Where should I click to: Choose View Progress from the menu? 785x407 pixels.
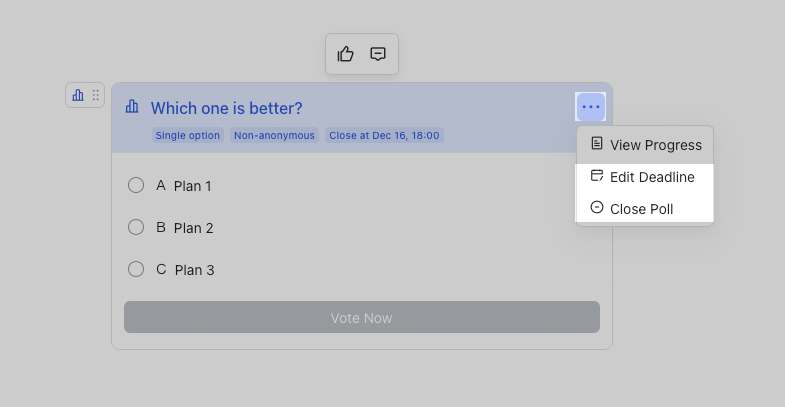(655, 145)
